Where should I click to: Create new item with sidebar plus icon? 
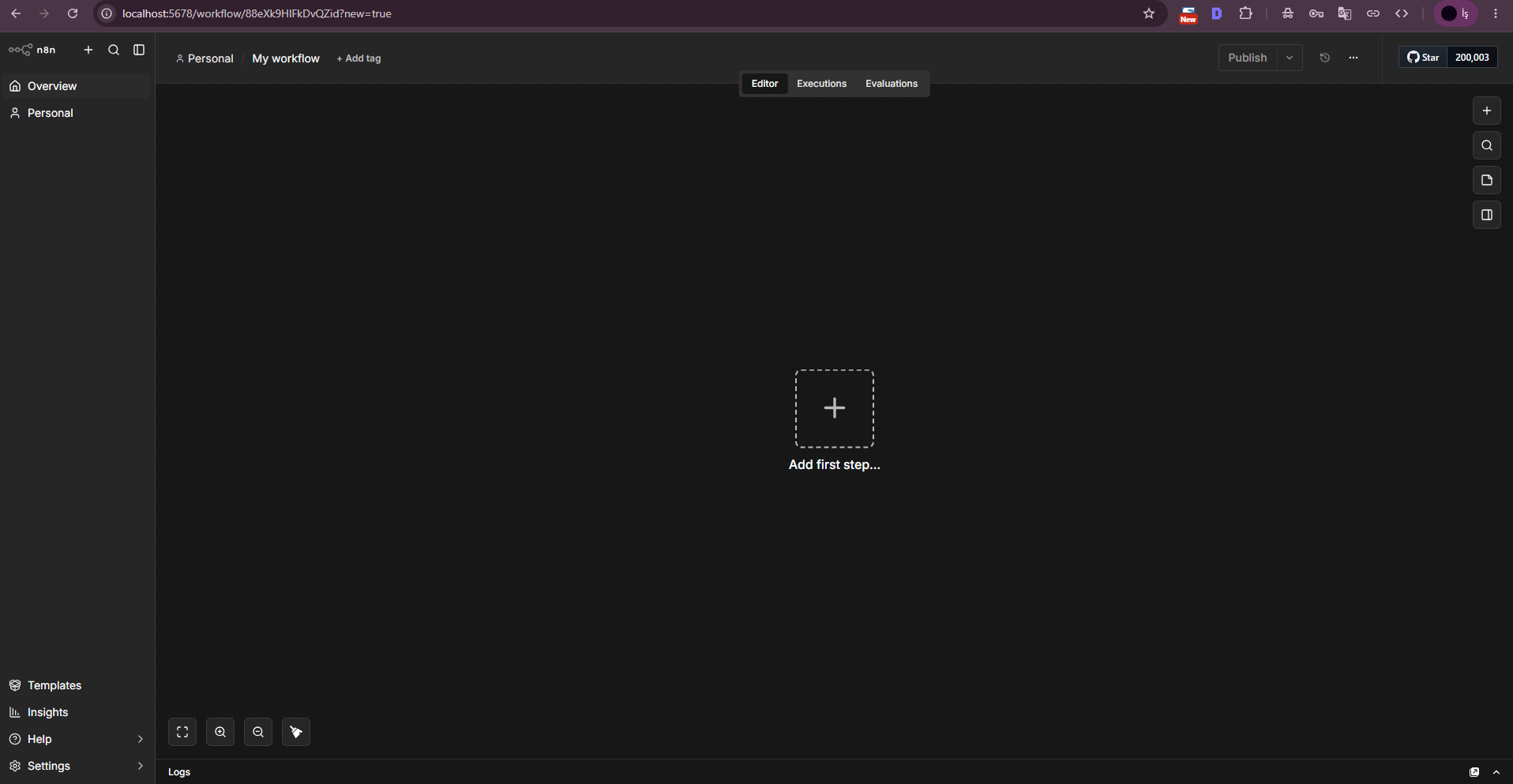point(88,50)
